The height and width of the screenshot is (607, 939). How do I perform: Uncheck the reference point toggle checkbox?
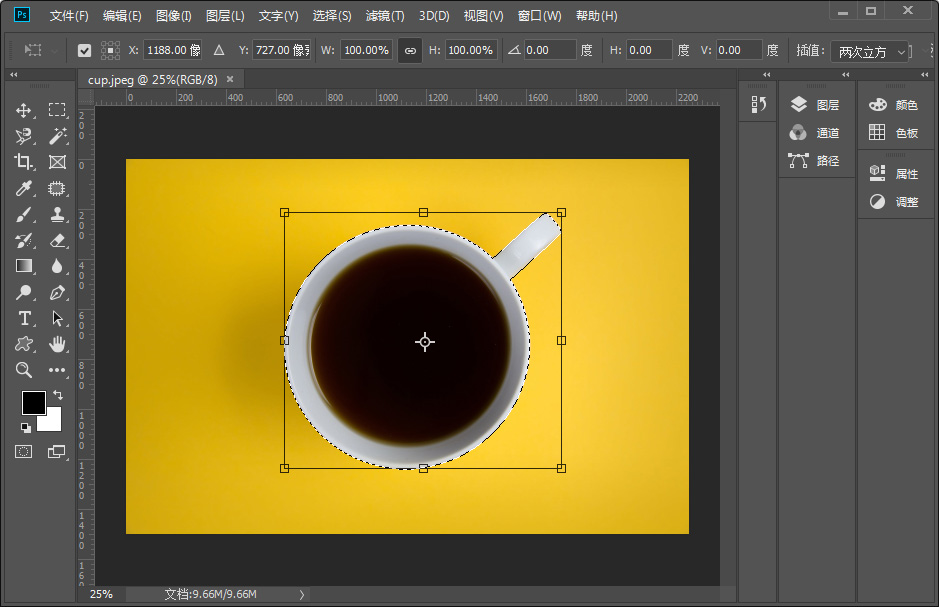coord(84,51)
